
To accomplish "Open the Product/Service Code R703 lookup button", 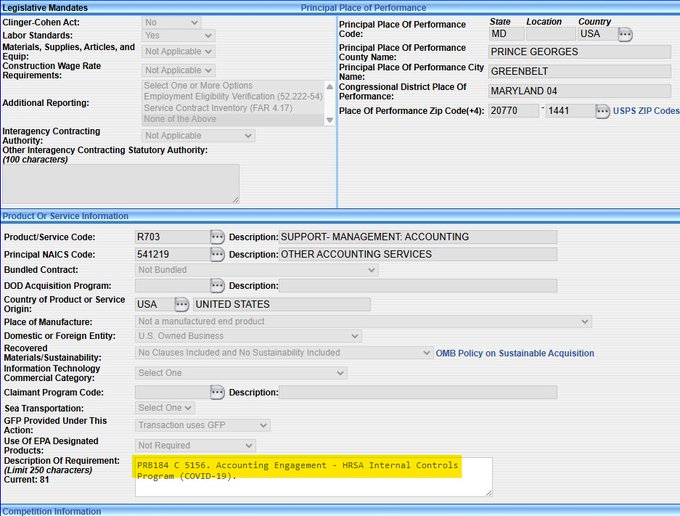I will pyautogui.click(x=217, y=237).
